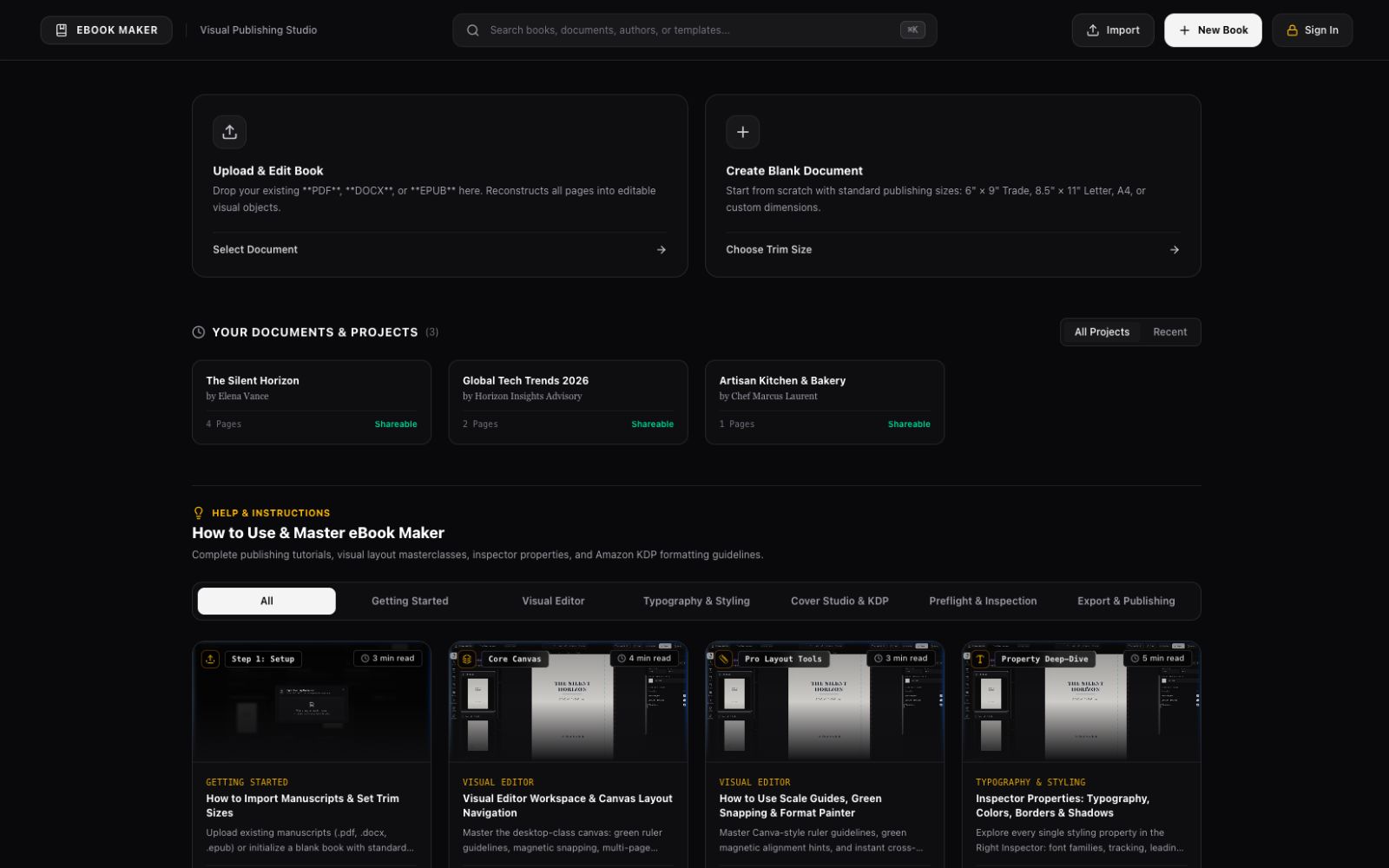Select the All help filter
Viewport: 1389px width, 868px height.
point(267,601)
